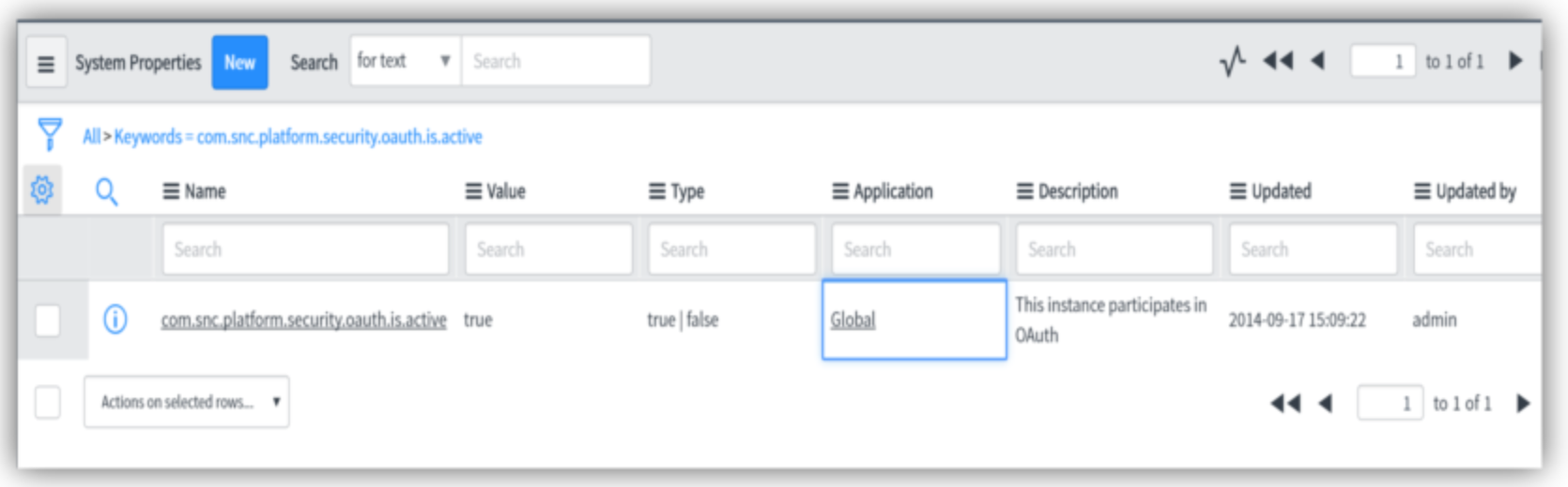Expand the 'for text' search dropdown

tap(406, 61)
